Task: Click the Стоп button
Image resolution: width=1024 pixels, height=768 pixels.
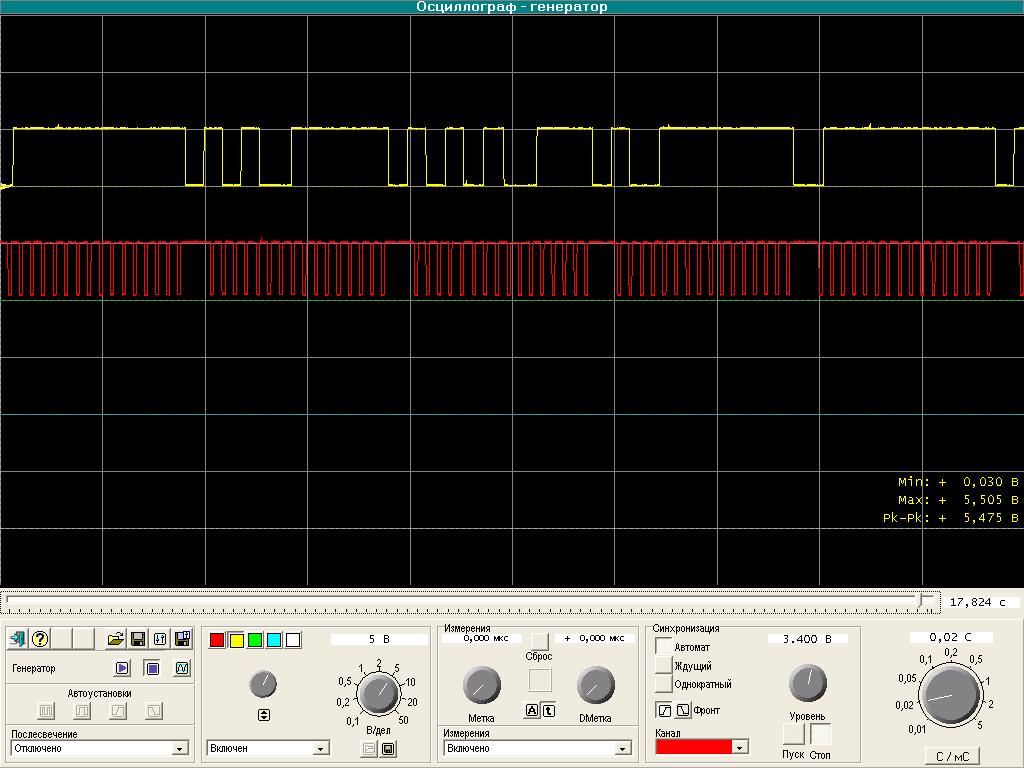Action: coord(821,734)
